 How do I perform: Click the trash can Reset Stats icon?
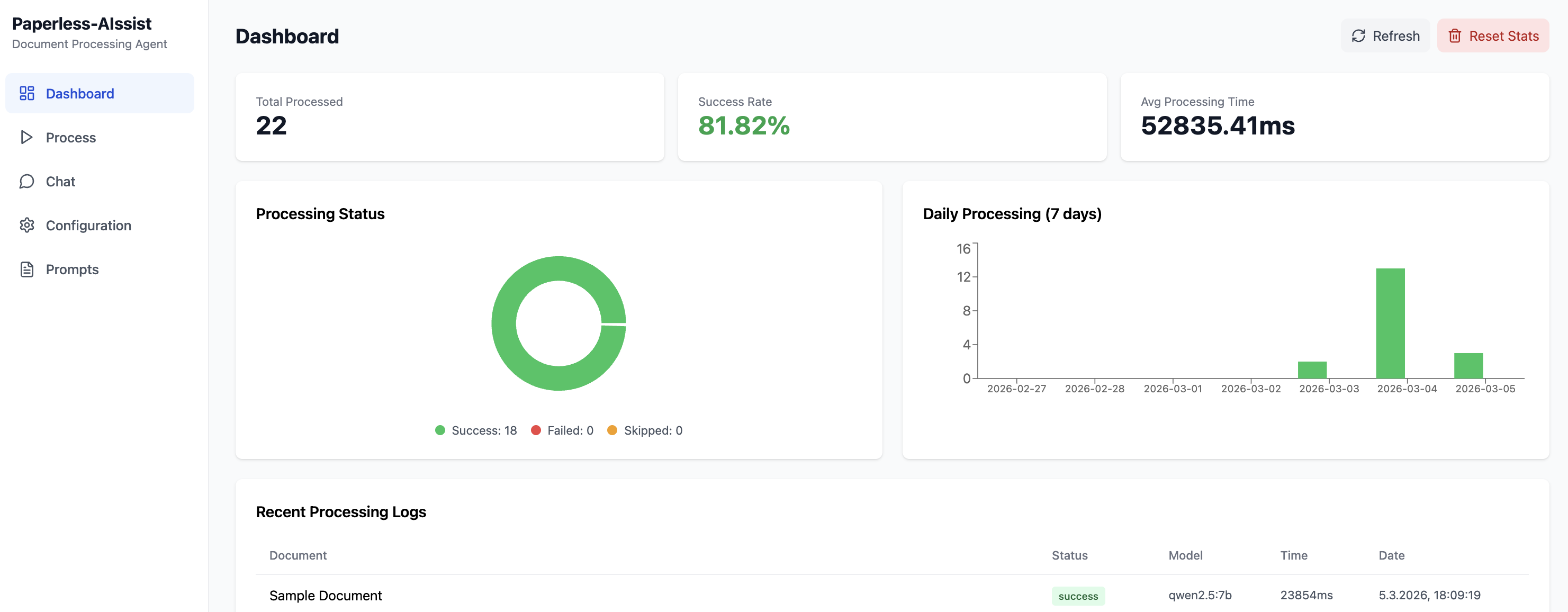[x=1455, y=36]
